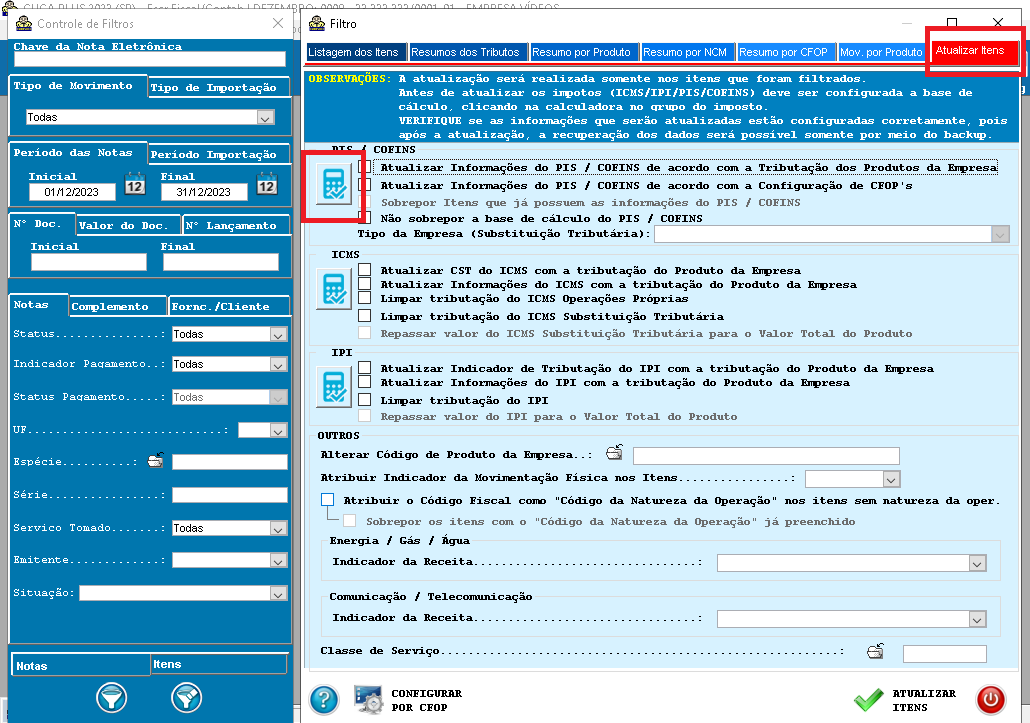Switch to Mov. por Produto tab
The height and width of the screenshot is (723, 1030).
point(882,52)
